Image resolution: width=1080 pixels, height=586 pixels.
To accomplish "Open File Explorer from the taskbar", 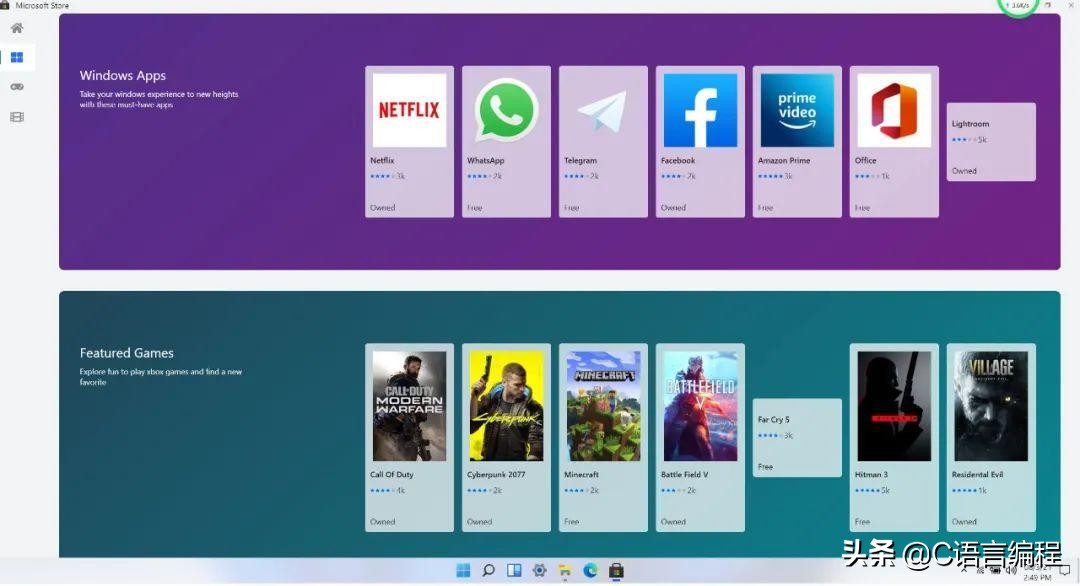I will [x=565, y=570].
